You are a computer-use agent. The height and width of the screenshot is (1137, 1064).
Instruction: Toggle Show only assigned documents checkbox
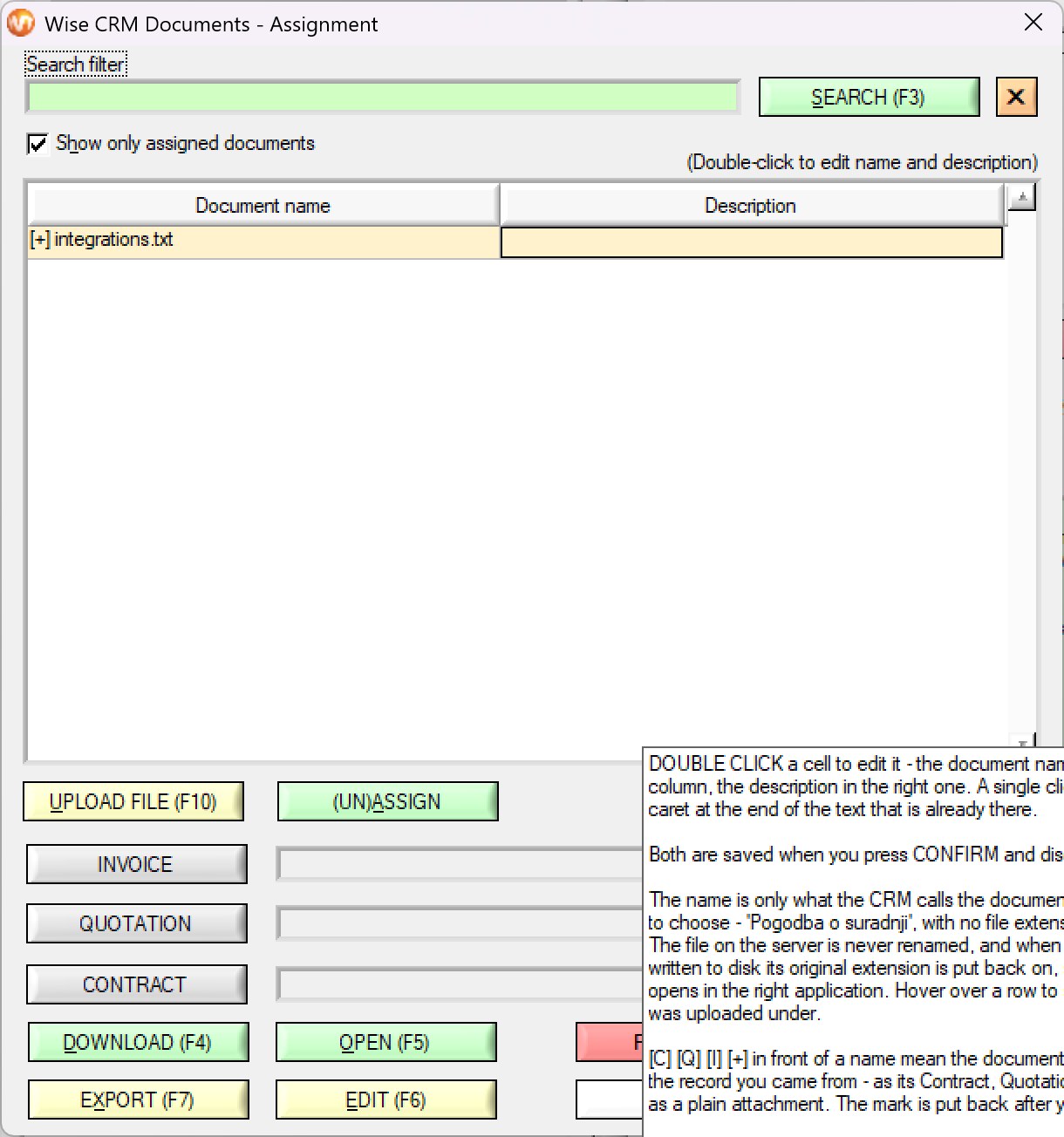tap(38, 143)
